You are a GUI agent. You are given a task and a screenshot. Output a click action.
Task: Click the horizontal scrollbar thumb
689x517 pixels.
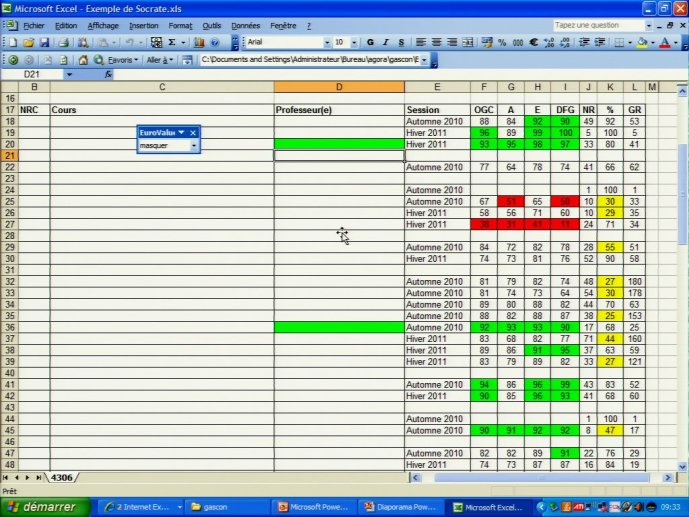[542, 477]
